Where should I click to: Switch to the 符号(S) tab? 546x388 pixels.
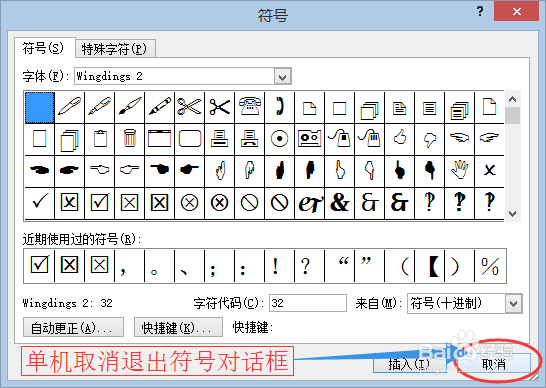44,48
